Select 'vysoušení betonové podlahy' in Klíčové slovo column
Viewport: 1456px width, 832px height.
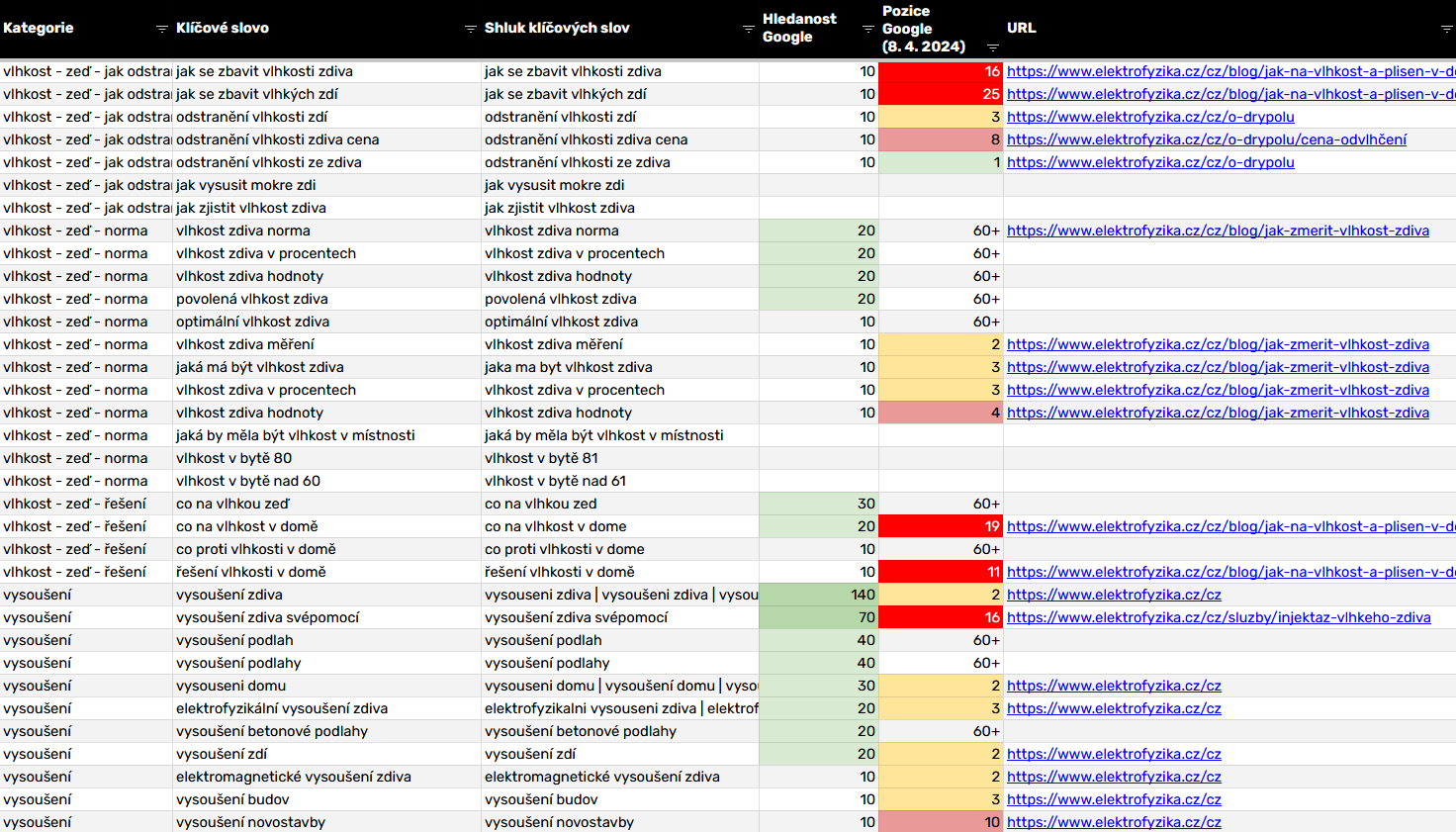tap(272, 731)
